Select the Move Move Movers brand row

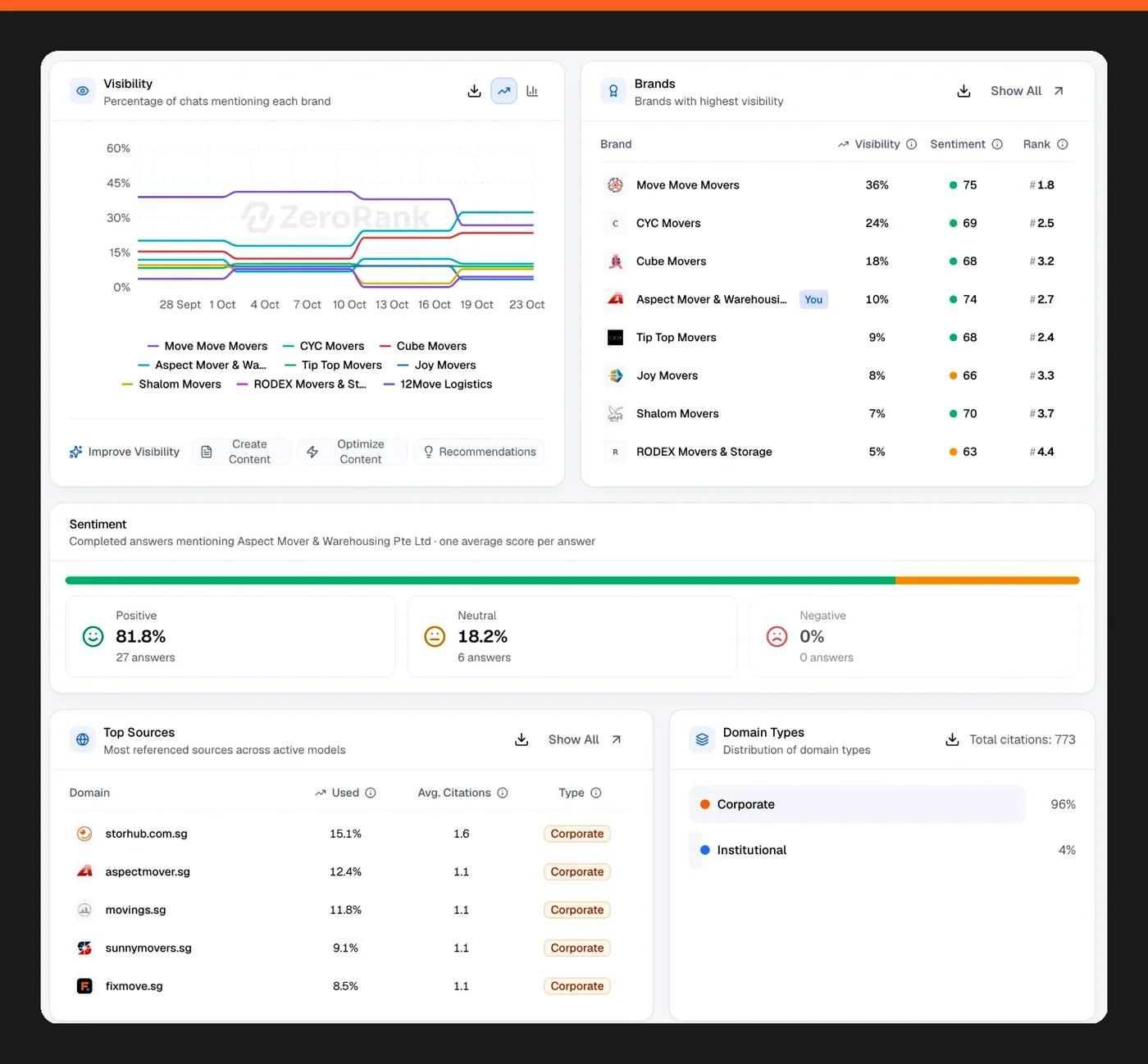(x=837, y=185)
